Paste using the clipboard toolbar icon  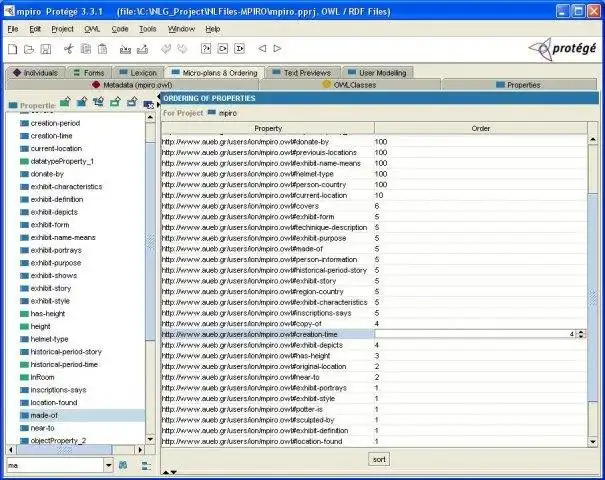pos(102,49)
